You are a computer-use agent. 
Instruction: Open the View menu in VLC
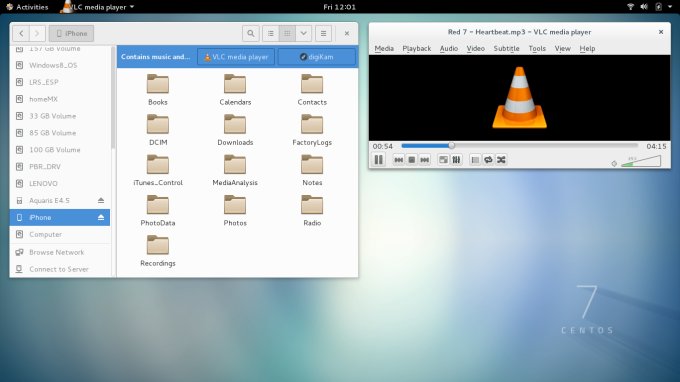click(x=562, y=49)
